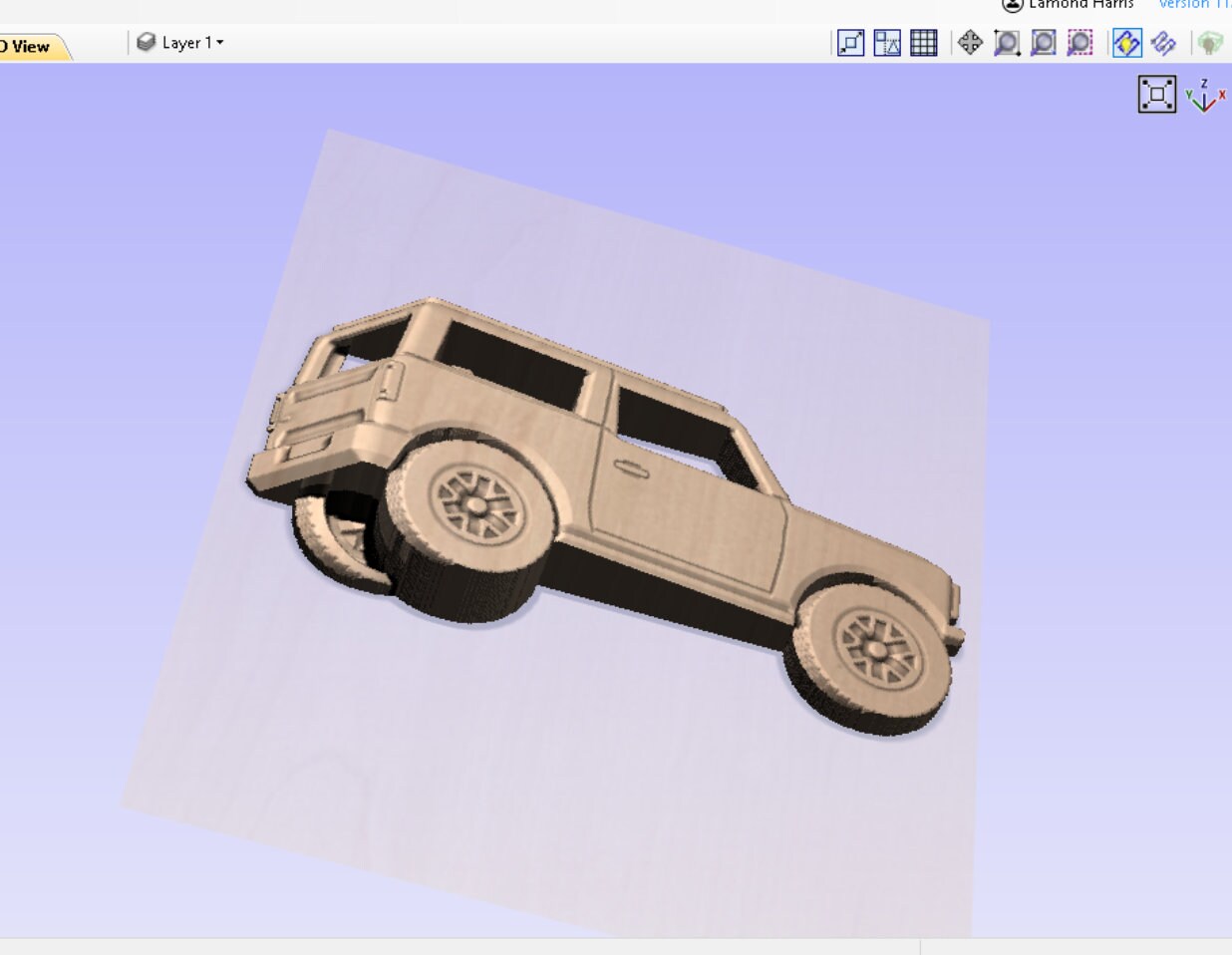The width and height of the screenshot is (1232, 955).
Task: Toggle display of vectors on the model
Action: (x=1162, y=43)
